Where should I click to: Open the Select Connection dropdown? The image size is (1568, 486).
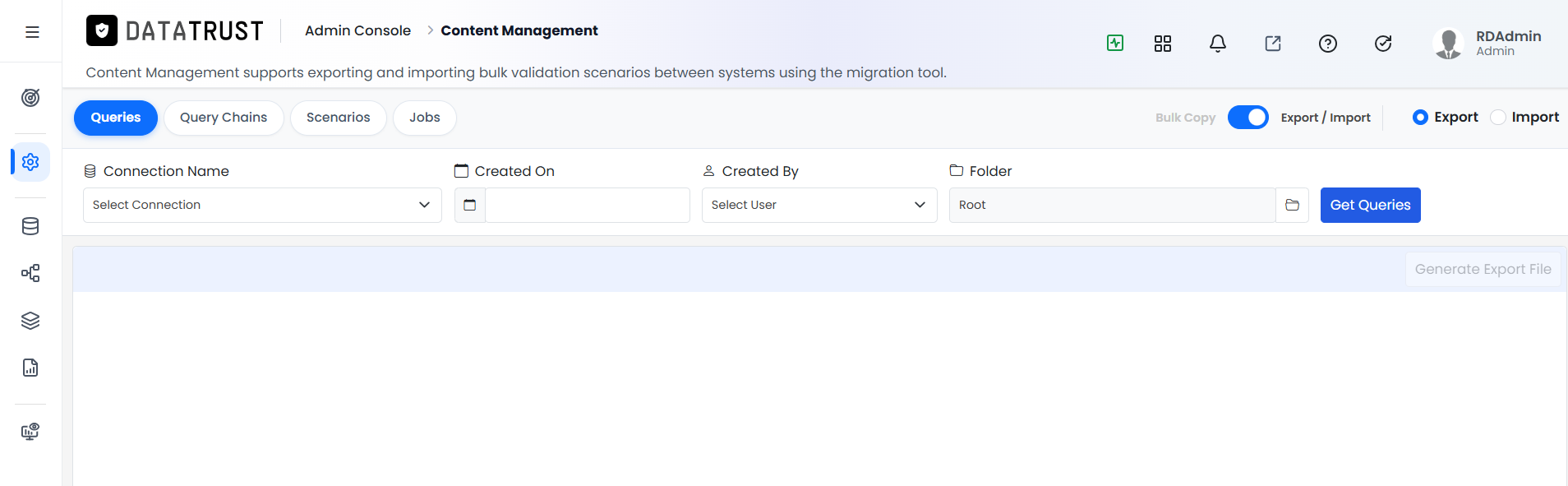262,205
